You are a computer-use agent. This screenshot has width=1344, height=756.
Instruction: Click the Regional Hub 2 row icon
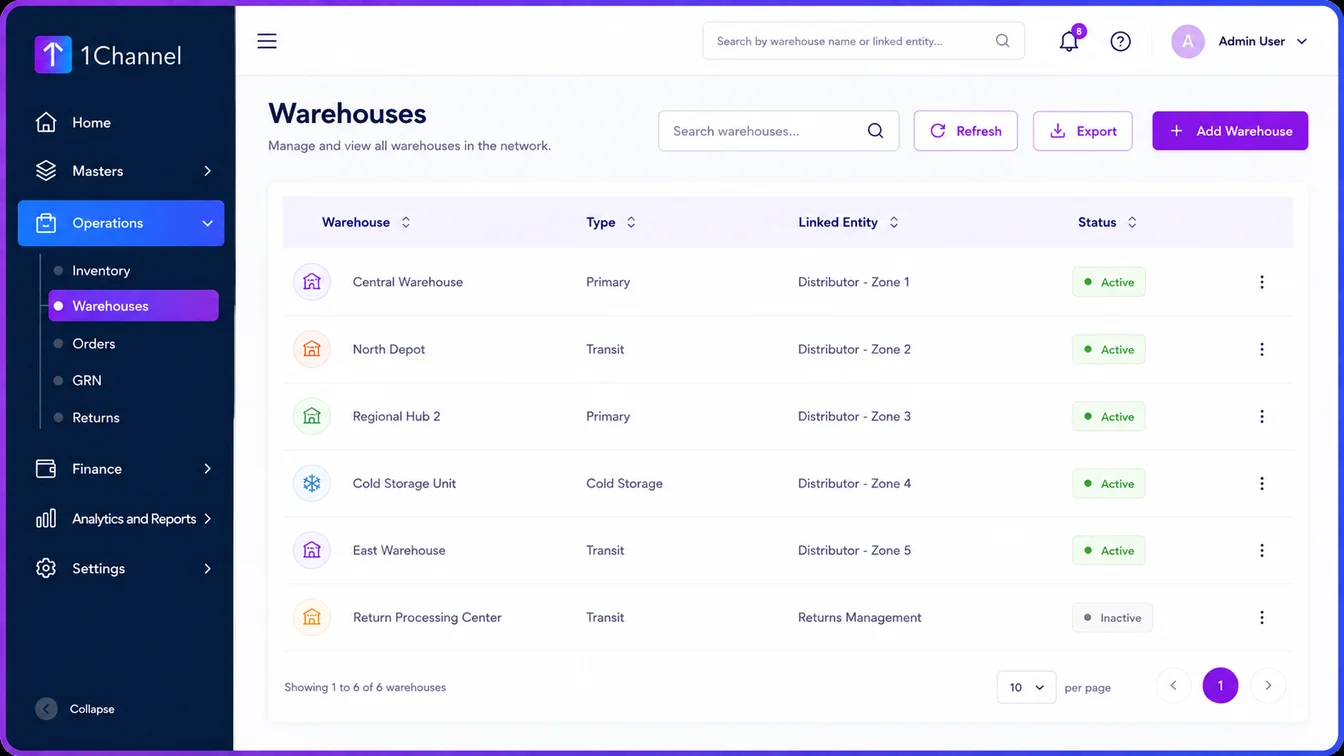pyautogui.click(x=312, y=416)
